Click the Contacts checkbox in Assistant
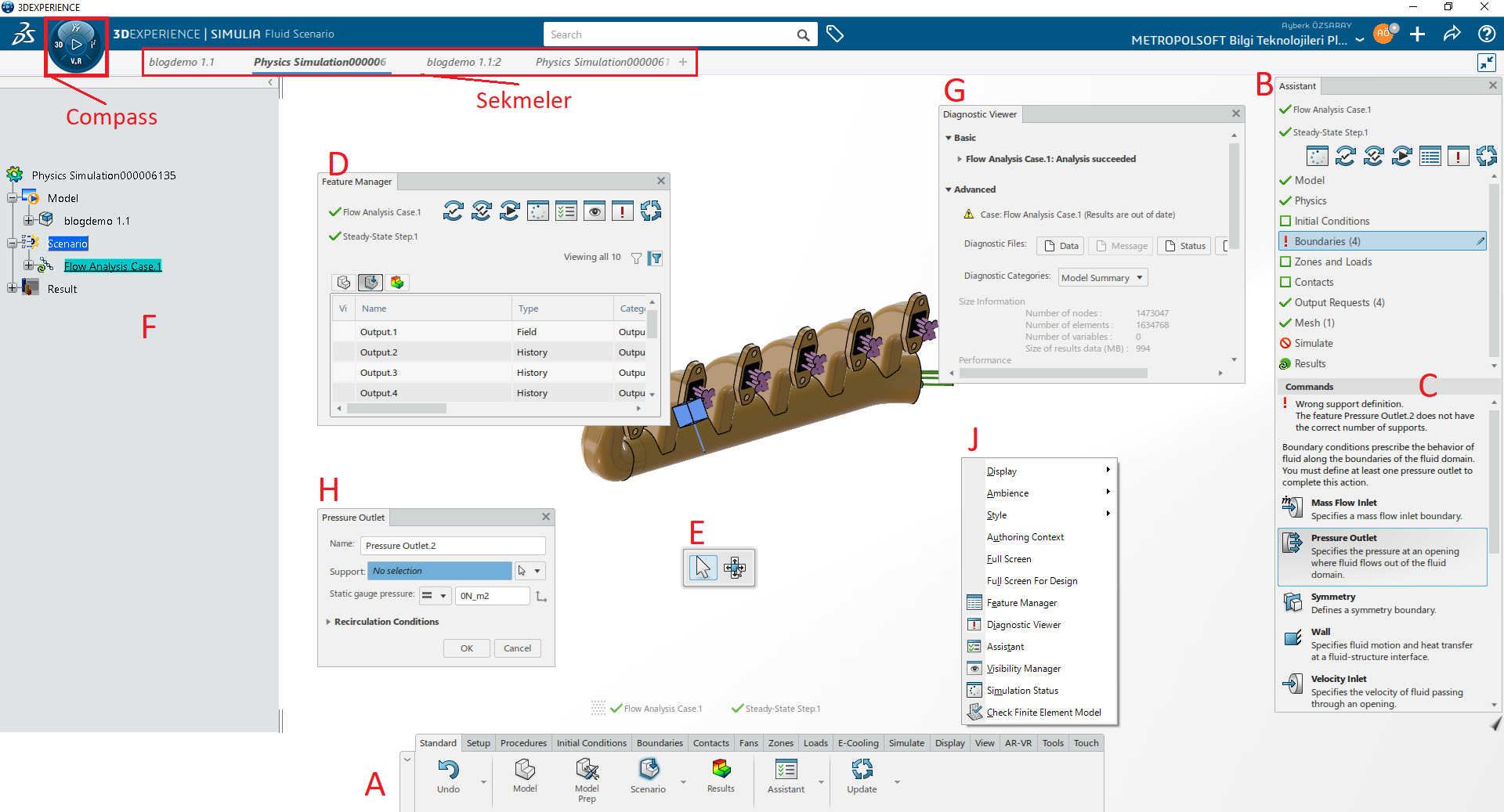 coord(1285,282)
